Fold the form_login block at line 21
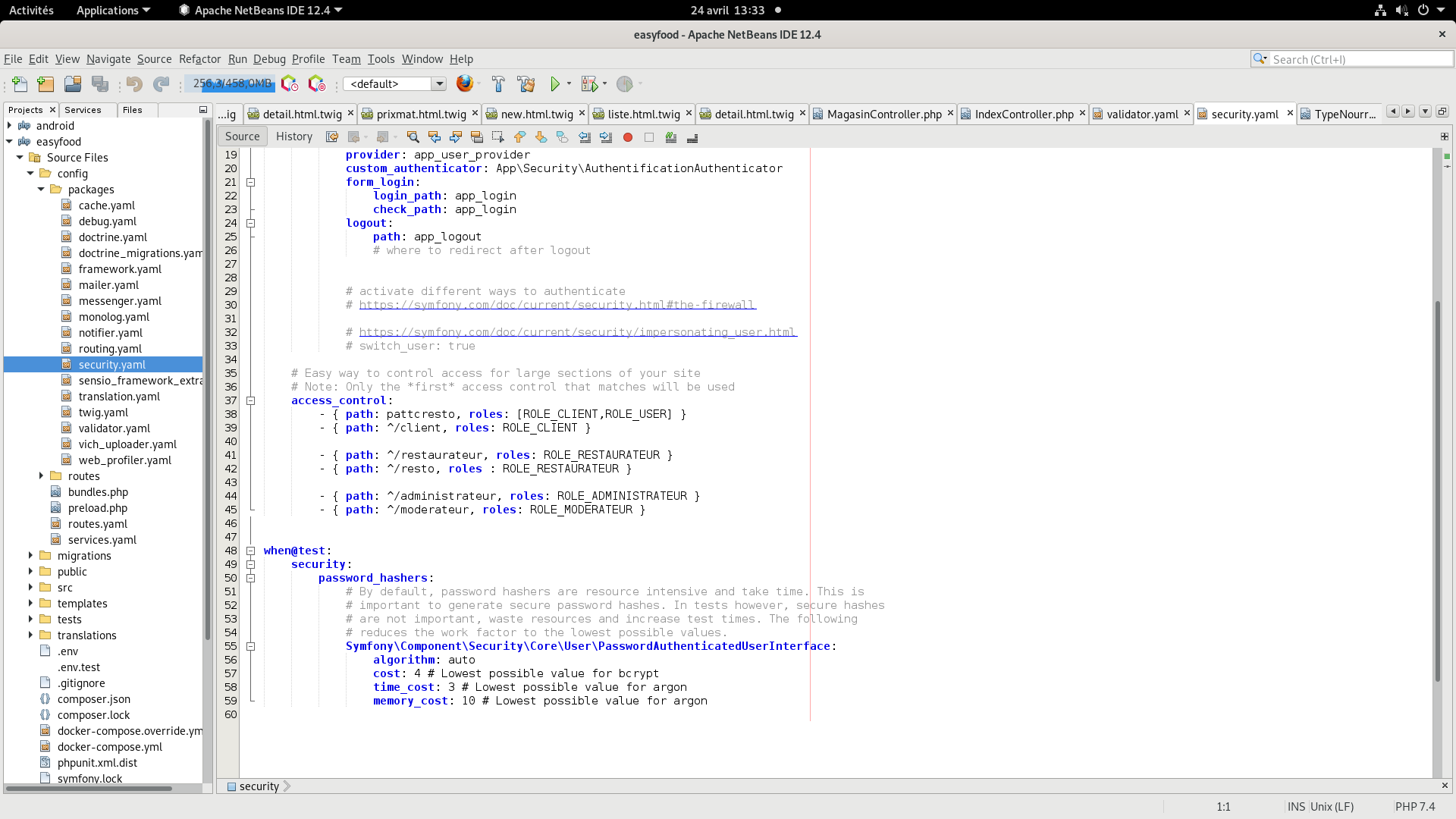Screen dimensions: 1456x819 (x=251, y=182)
